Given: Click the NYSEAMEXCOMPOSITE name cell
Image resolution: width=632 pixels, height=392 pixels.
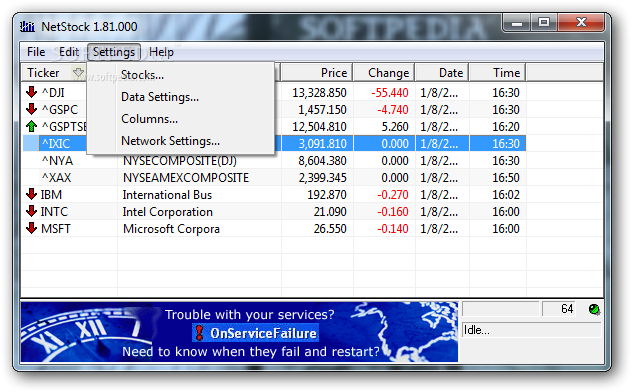Looking at the screenshot, I should tap(186, 178).
